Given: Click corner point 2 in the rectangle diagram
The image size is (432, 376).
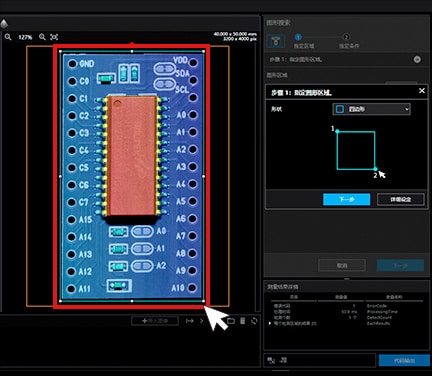Looking at the screenshot, I should [x=375, y=169].
